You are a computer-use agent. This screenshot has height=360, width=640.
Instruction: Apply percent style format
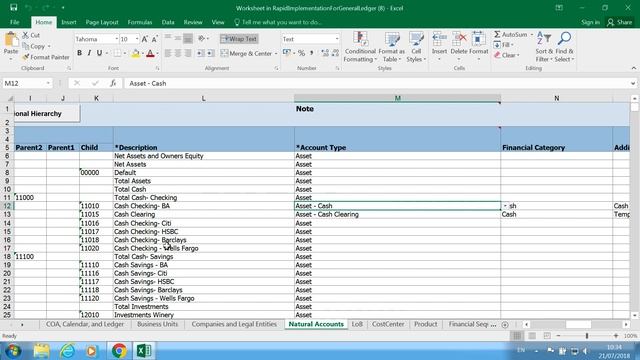tap(301, 53)
